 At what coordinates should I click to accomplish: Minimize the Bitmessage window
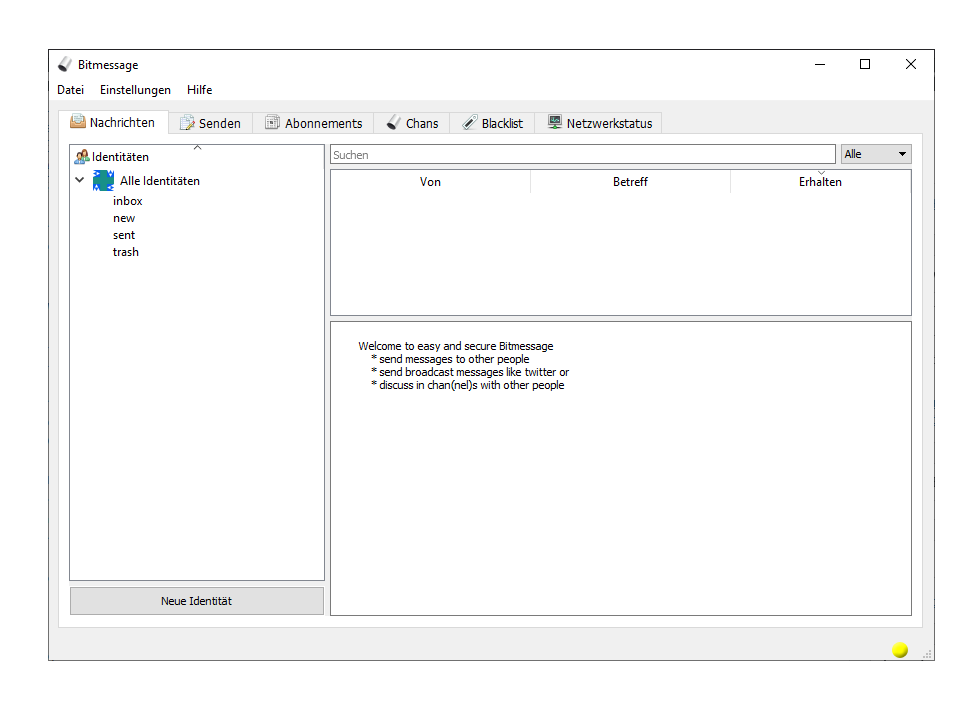click(x=820, y=64)
